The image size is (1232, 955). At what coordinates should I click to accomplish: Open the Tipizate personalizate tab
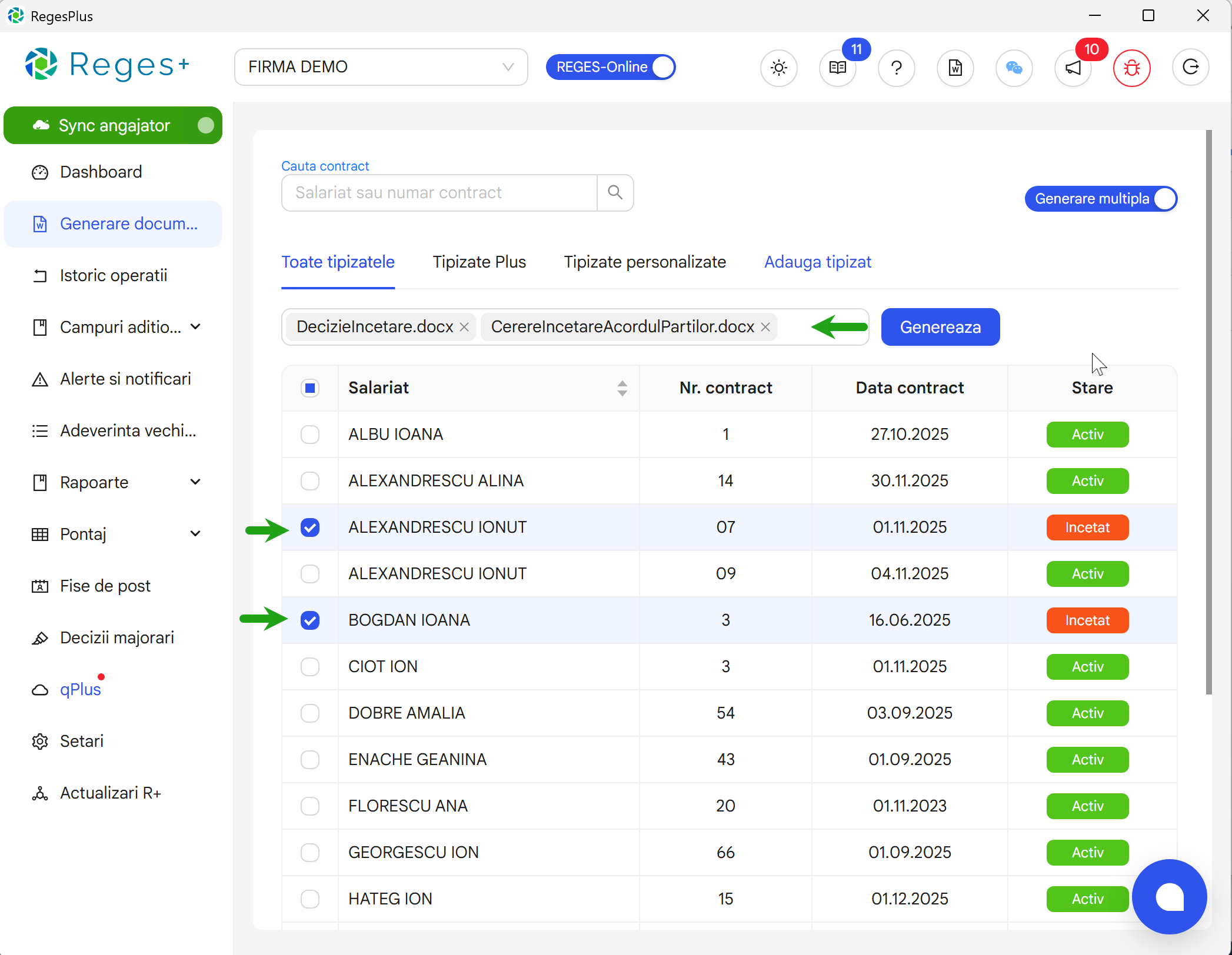click(645, 262)
